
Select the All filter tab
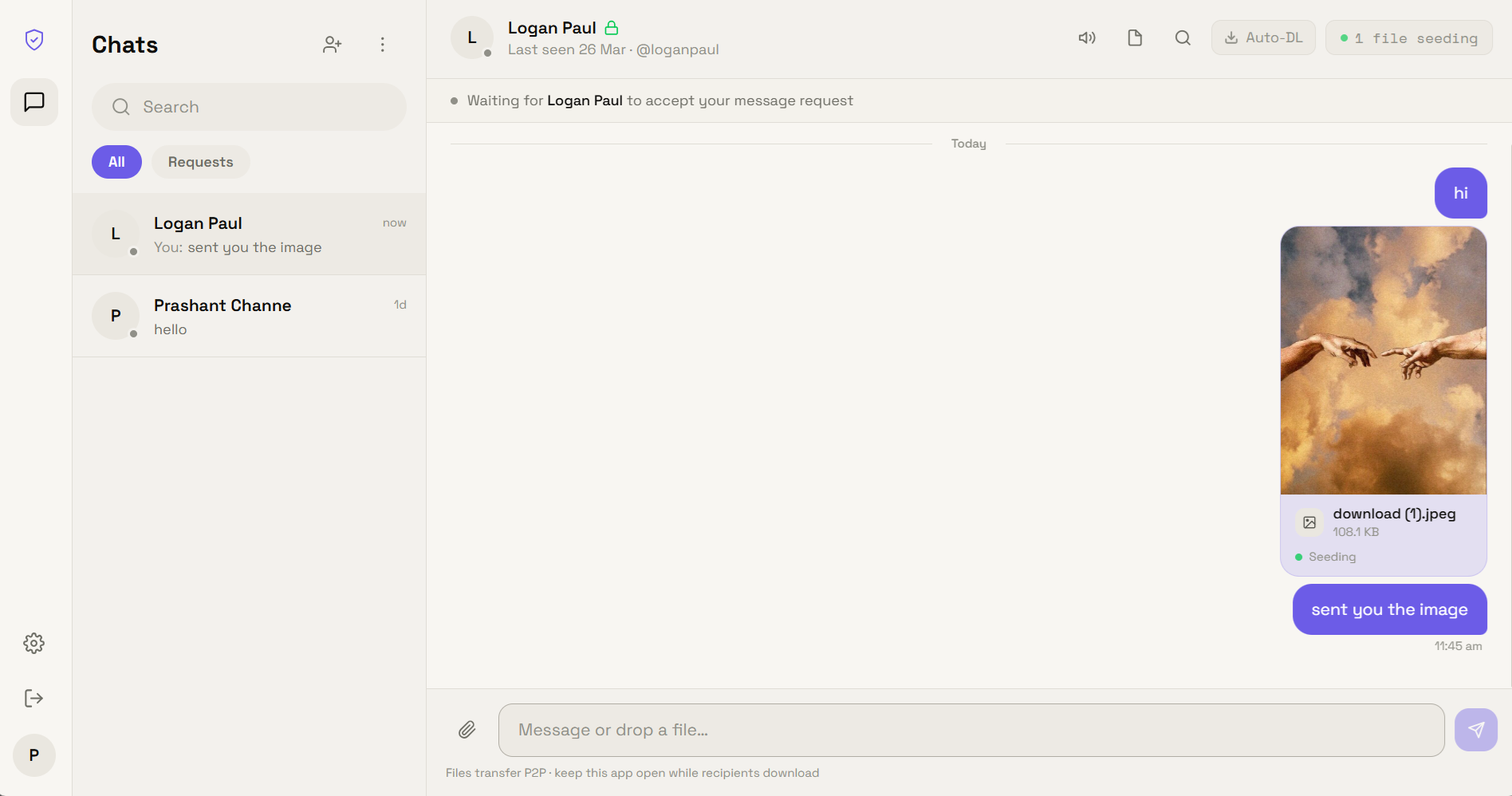116,162
